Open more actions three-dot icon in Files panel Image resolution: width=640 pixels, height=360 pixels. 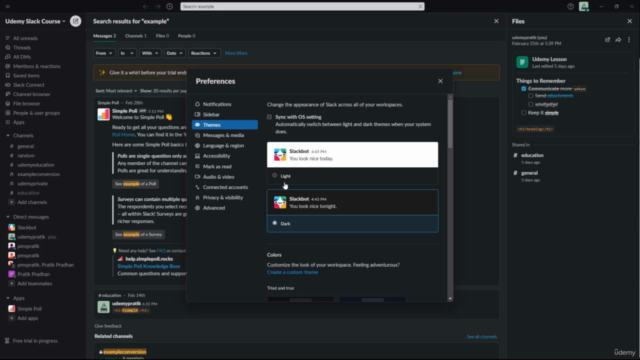(x=629, y=40)
